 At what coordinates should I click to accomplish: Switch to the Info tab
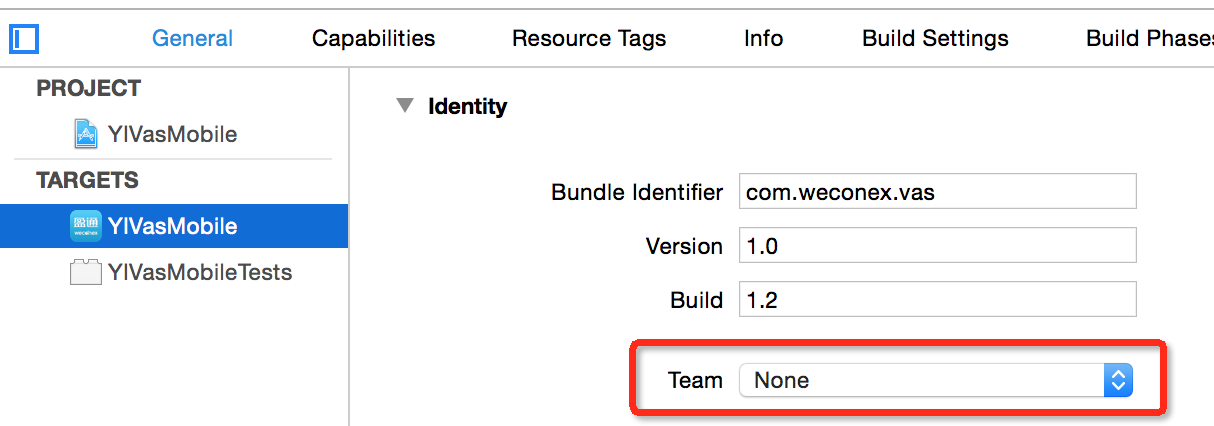pyautogui.click(x=763, y=39)
